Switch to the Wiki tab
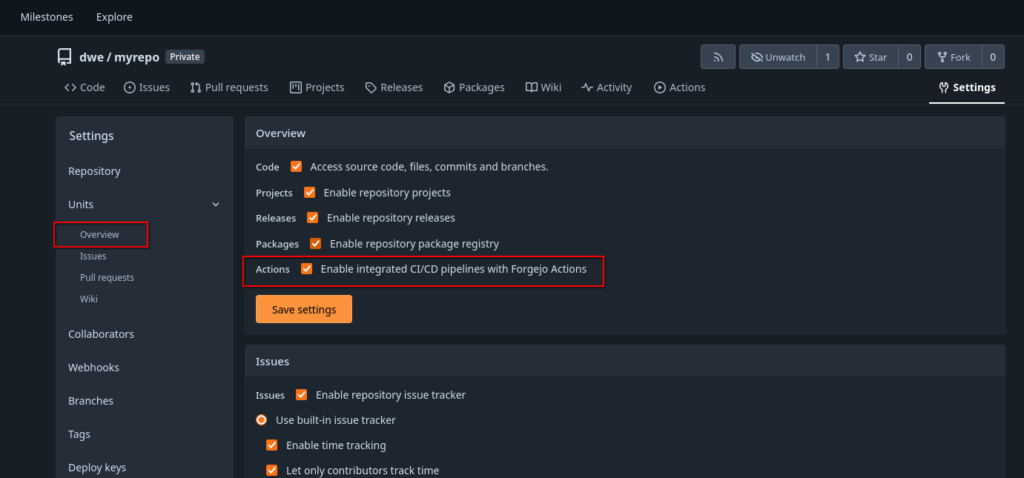The image size is (1024, 478). pyautogui.click(x=543, y=88)
